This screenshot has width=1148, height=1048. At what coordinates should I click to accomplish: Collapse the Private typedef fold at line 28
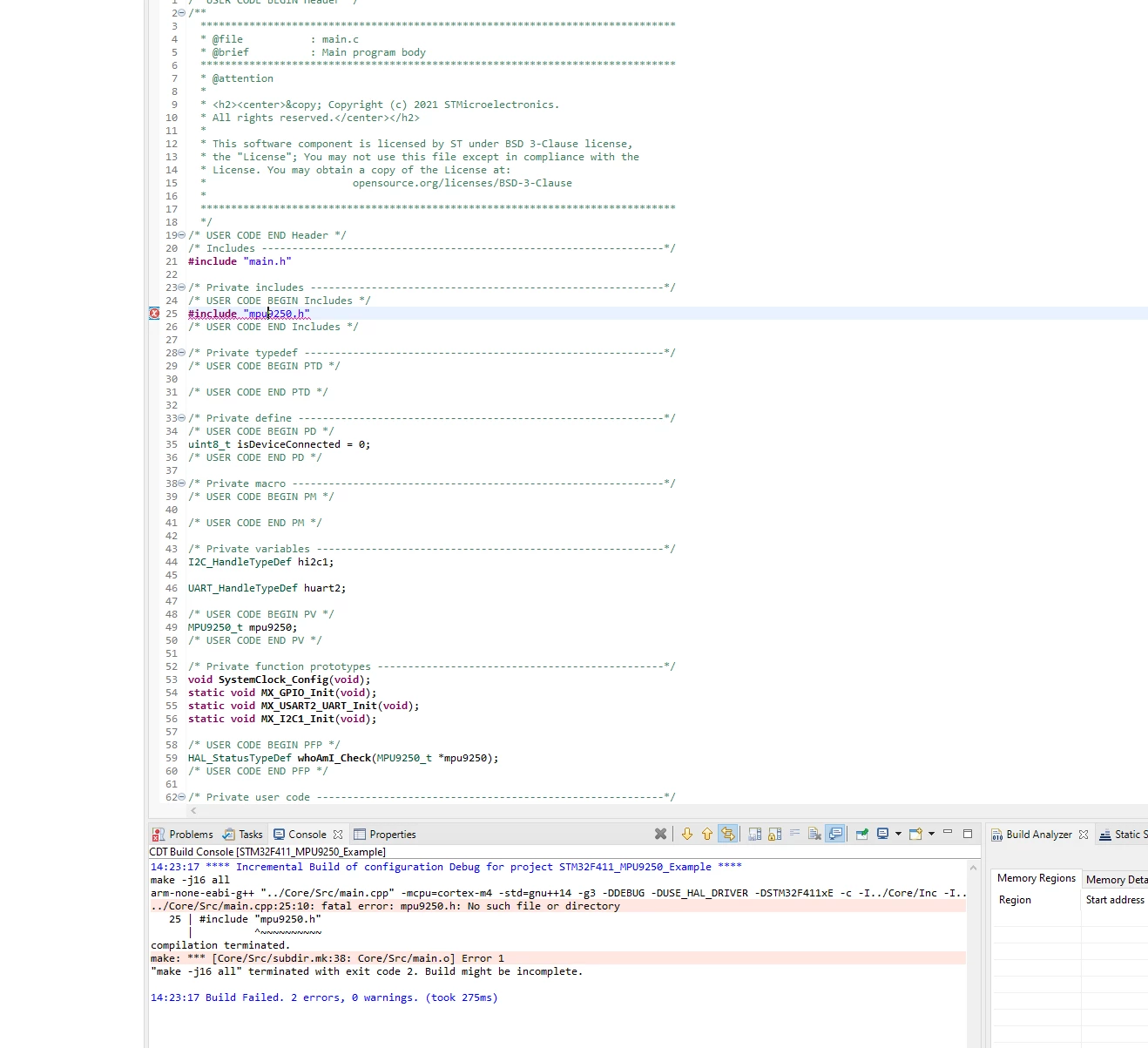pos(181,353)
